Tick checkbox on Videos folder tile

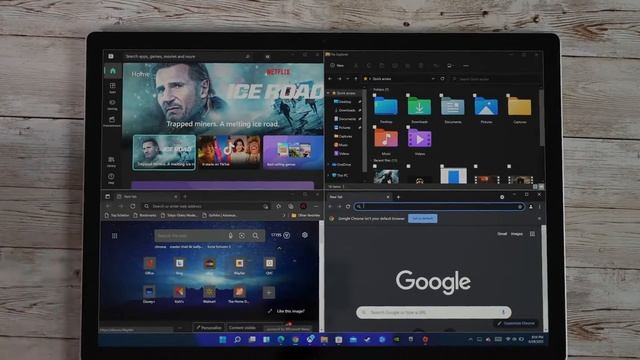point(408,127)
